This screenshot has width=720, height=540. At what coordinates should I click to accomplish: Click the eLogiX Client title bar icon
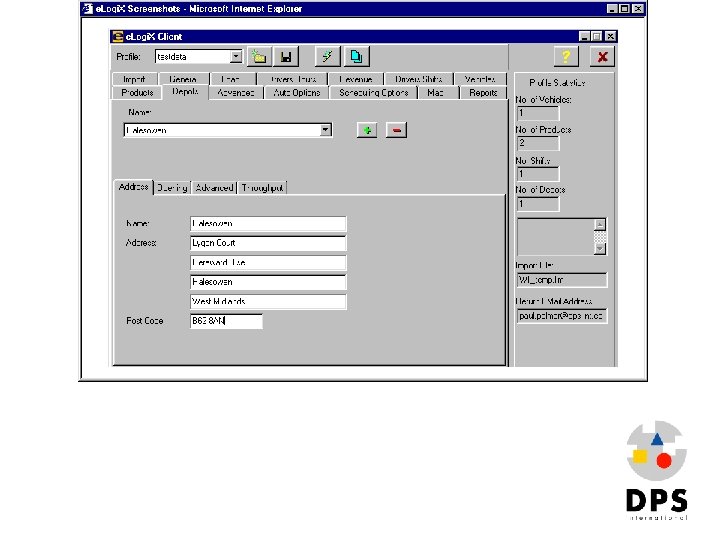[x=118, y=36]
